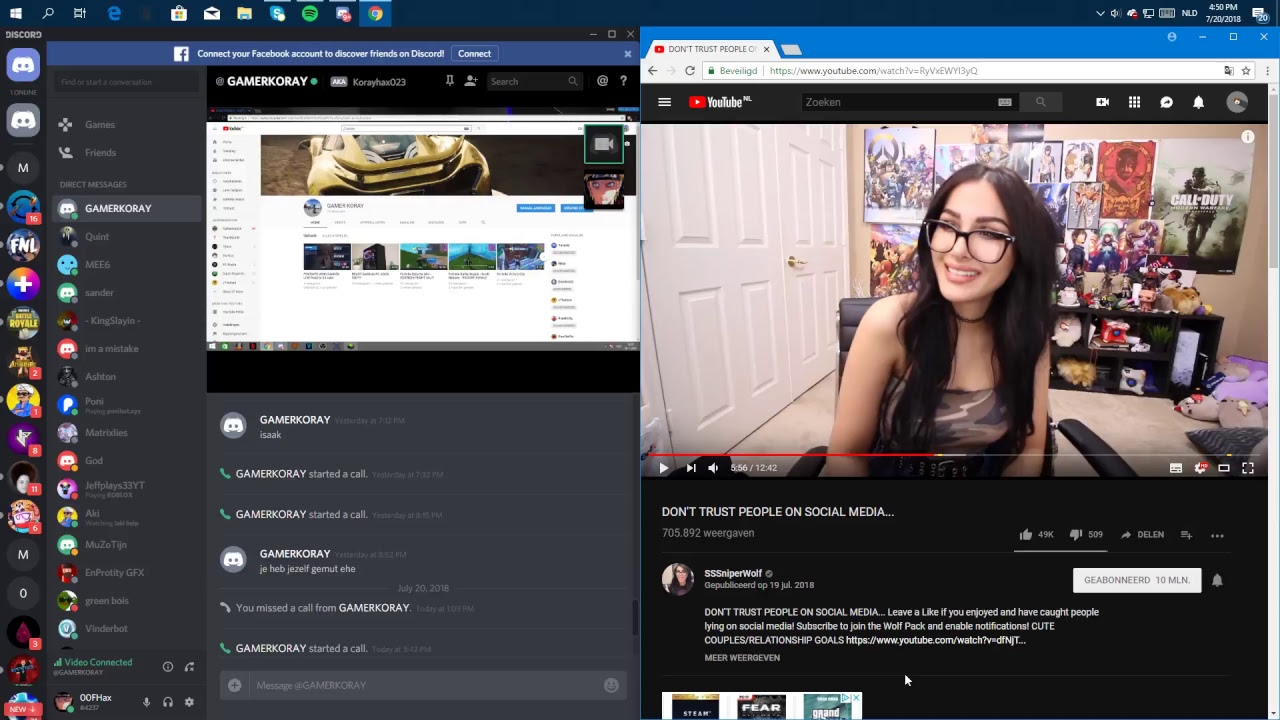Open Discord user settings gear
Image resolution: width=1280 pixels, height=720 pixels.
tap(189, 702)
